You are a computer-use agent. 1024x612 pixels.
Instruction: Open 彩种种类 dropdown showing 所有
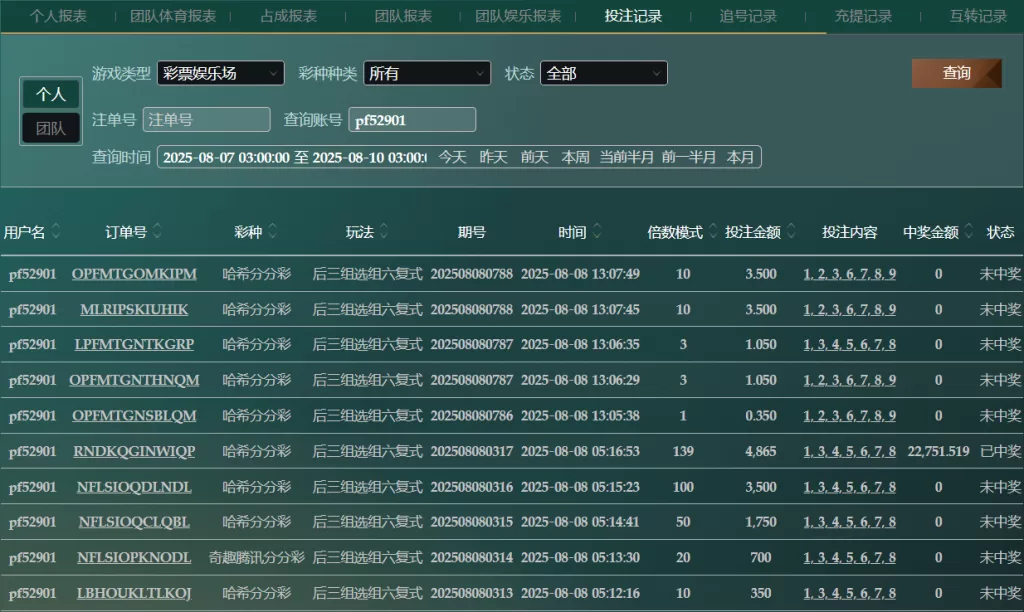tap(427, 73)
